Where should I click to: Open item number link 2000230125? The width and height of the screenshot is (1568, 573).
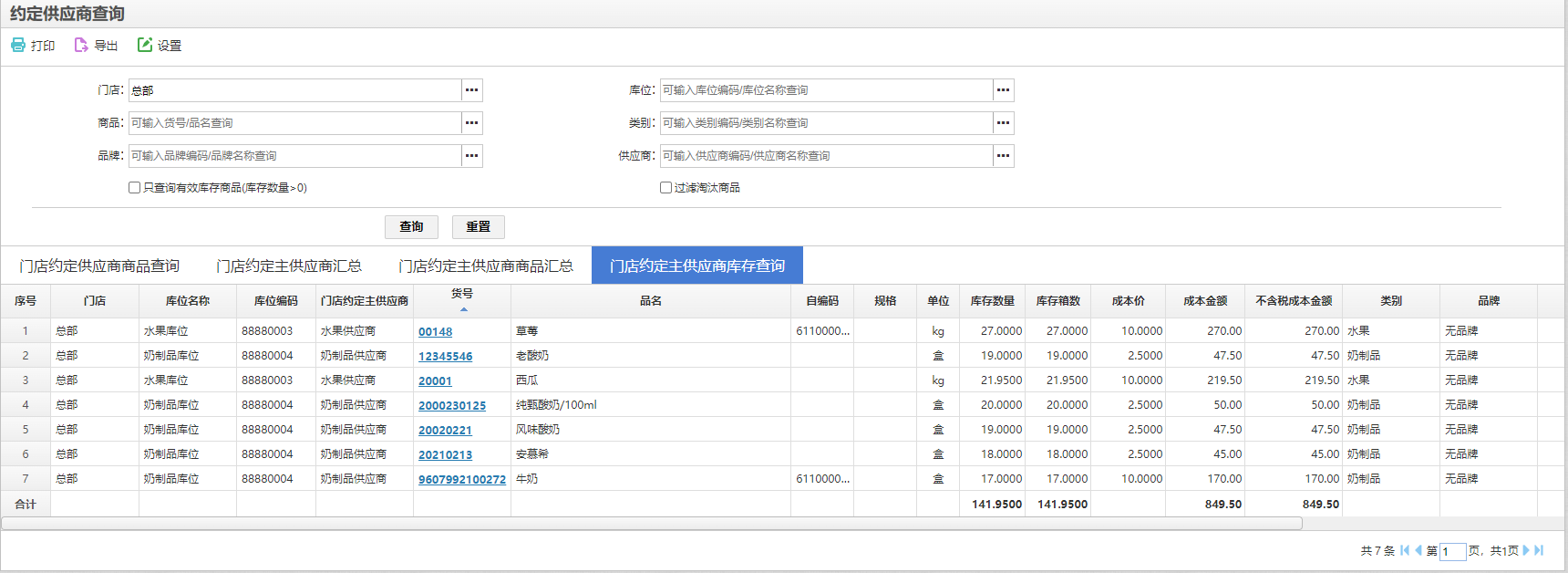pyautogui.click(x=452, y=405)
